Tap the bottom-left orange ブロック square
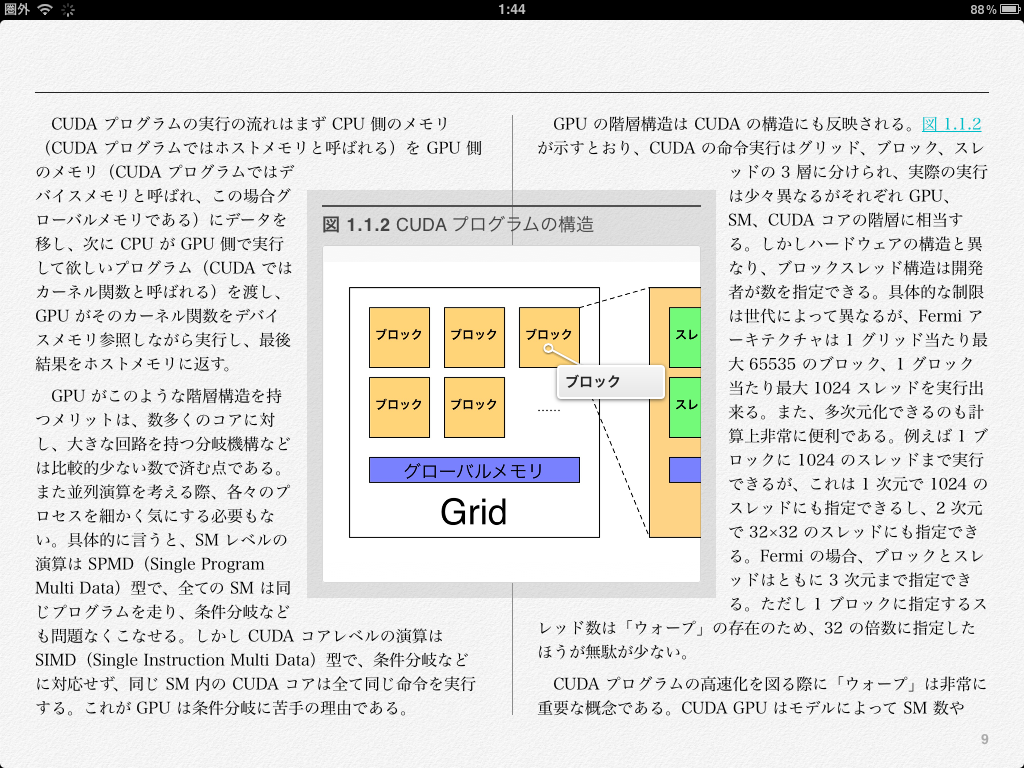This screenshot has height=768, width=1024. pyautogui.click(x=399, y=407)
